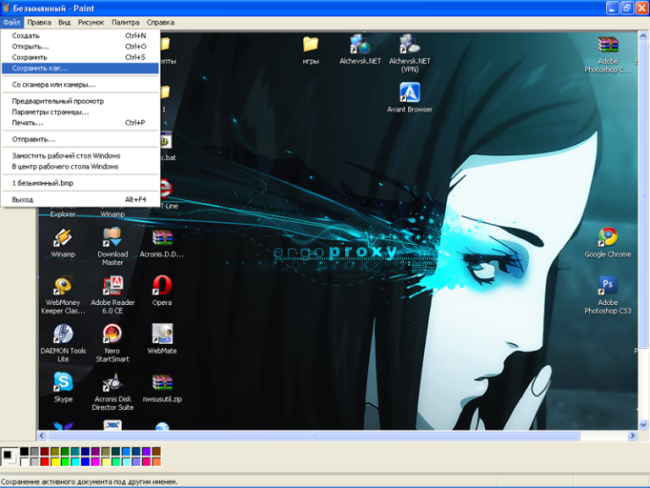Click the Adobe Reader 6.0 CE icon
The width and height of the screenshot is (650, 488).
pos(112,286)
